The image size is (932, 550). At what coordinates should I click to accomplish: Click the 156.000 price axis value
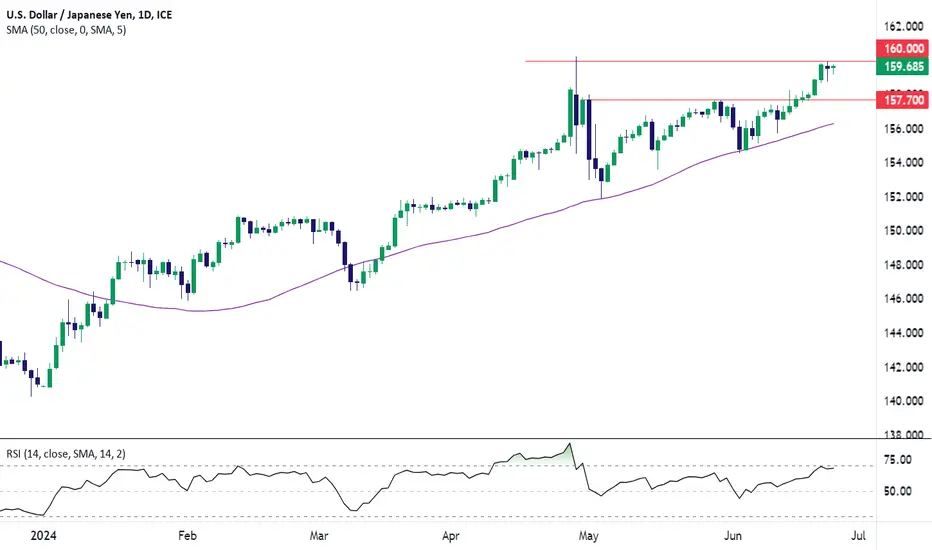click(903, 128)
